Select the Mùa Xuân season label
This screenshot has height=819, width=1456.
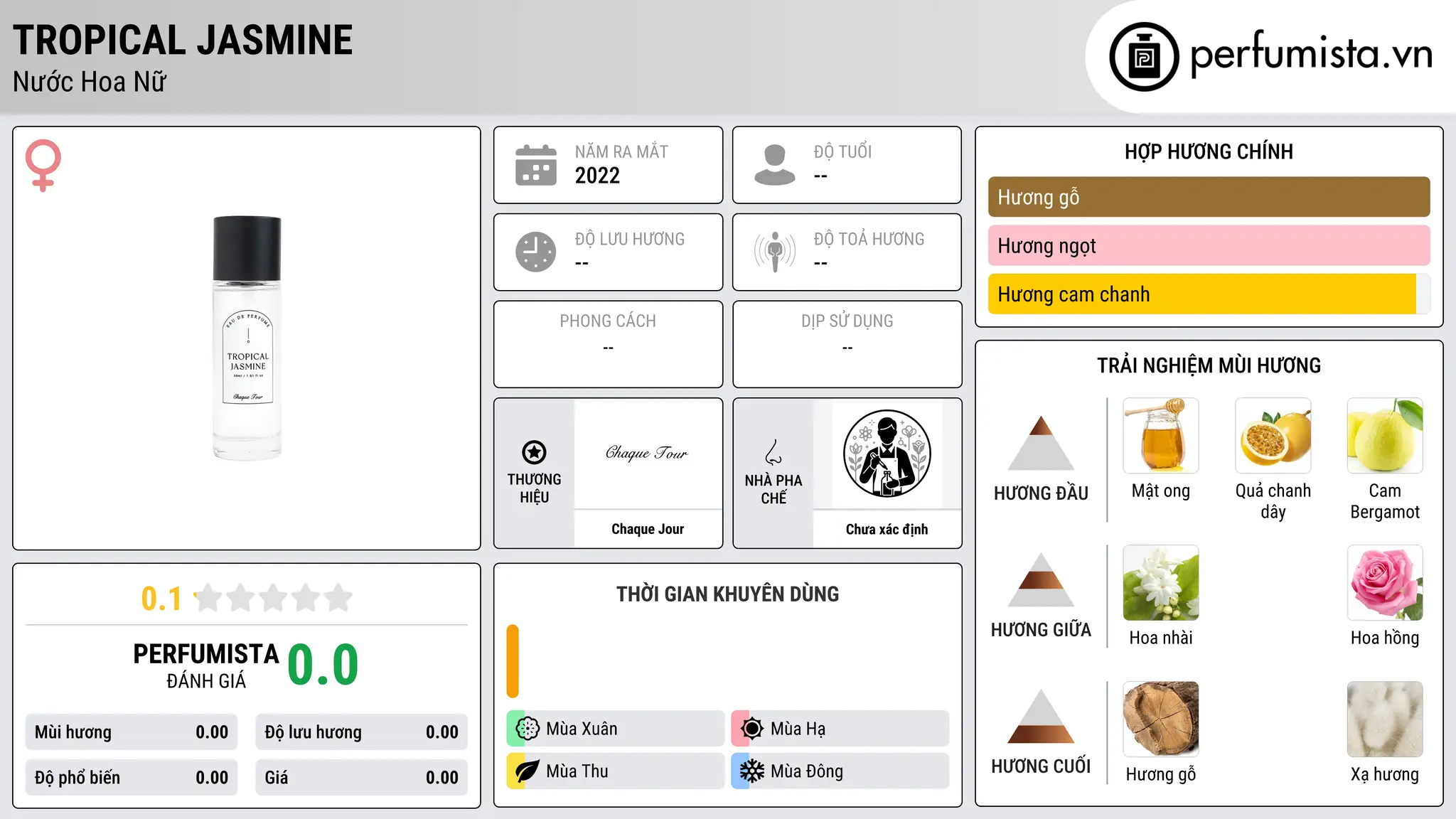coord(582,729)
